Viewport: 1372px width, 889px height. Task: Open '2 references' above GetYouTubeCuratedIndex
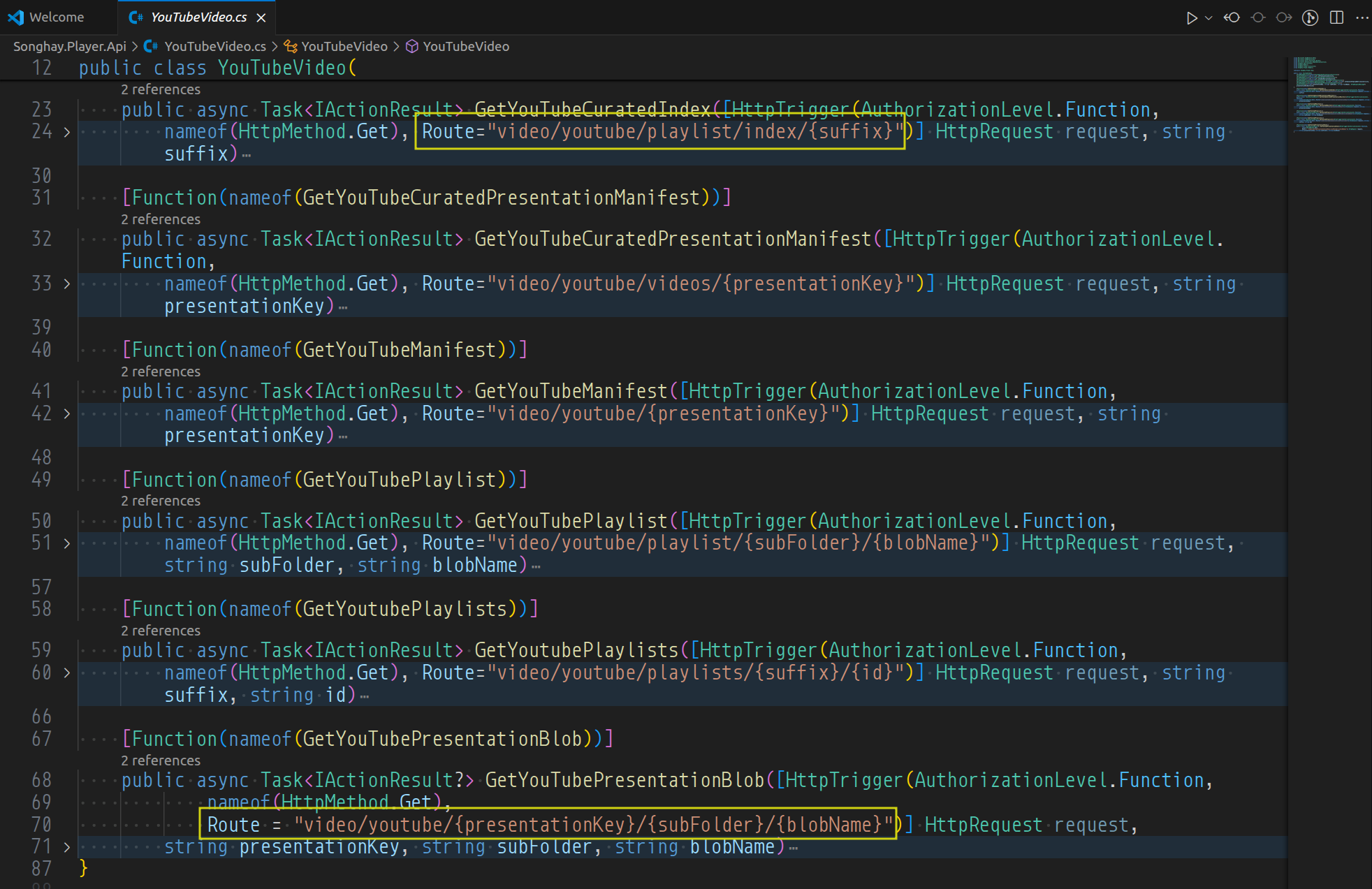click(161, 89)
